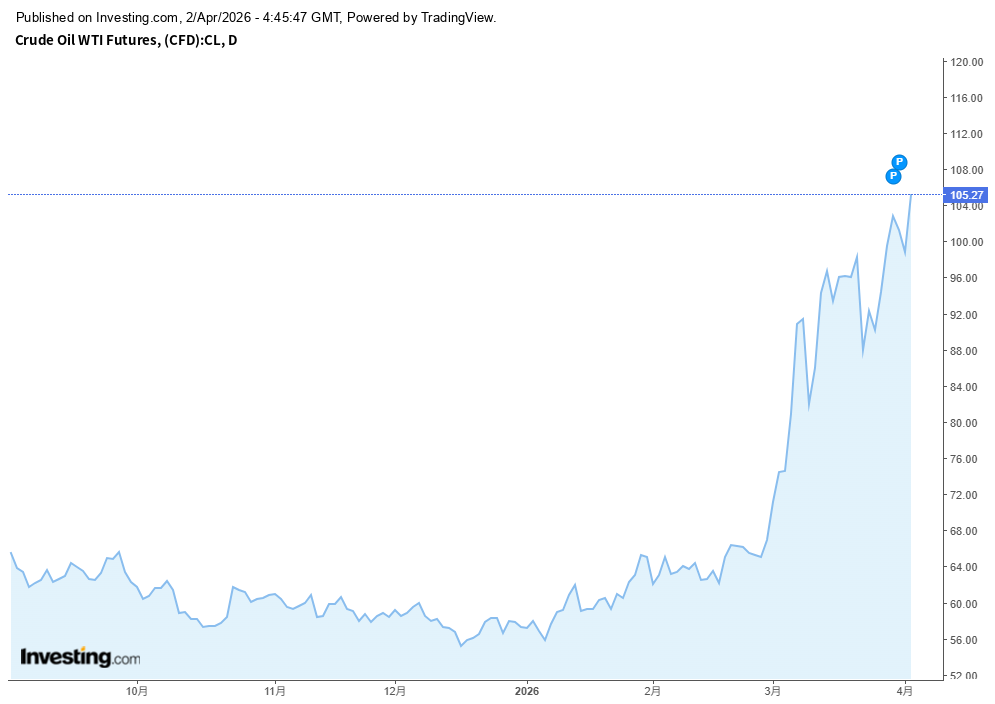Click the 100.00 price axis label
995x704 pixels.
click(966, 242)
